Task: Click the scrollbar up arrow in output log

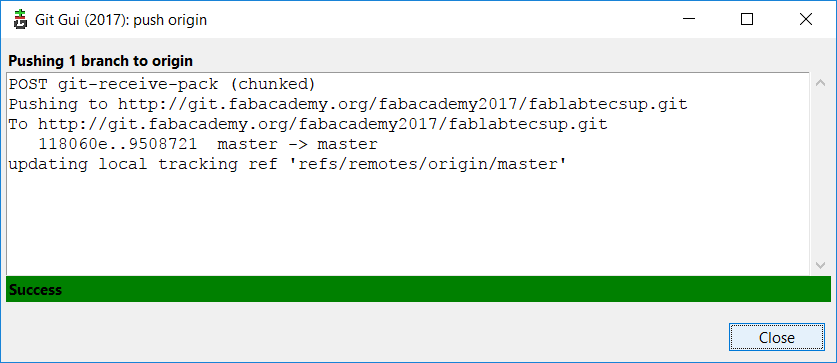Action: [820, 83]
